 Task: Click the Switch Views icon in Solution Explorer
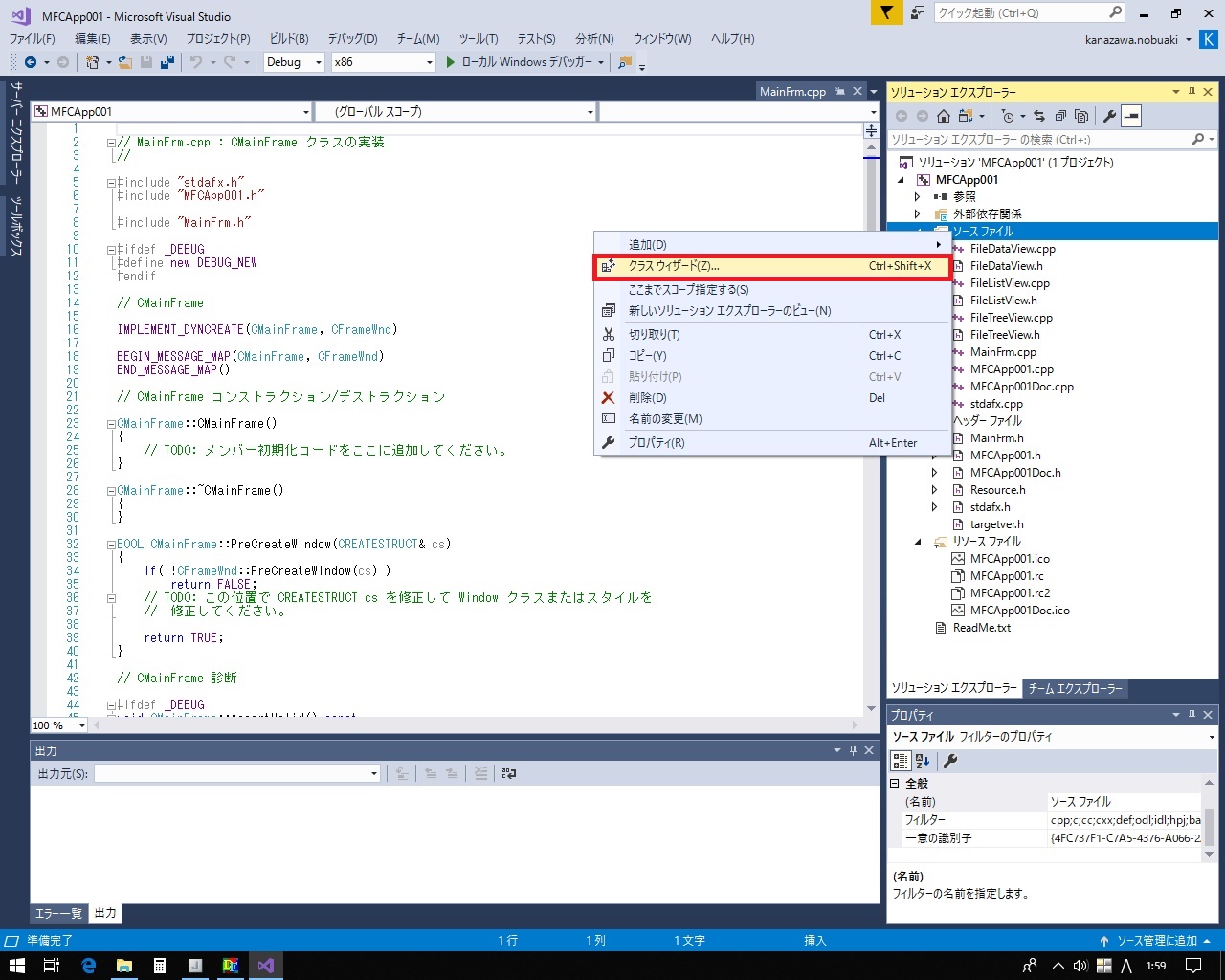967,116
